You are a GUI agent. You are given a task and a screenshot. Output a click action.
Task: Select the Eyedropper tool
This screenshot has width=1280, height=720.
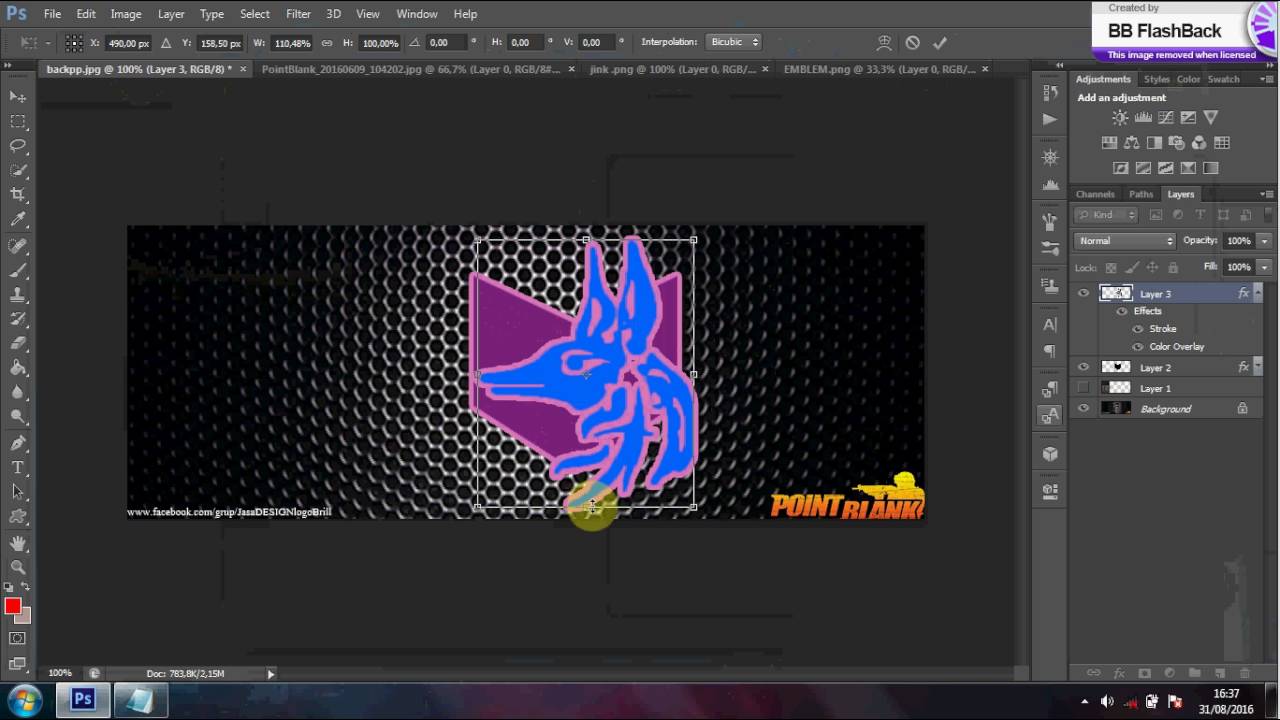click(x=18, y=220)
